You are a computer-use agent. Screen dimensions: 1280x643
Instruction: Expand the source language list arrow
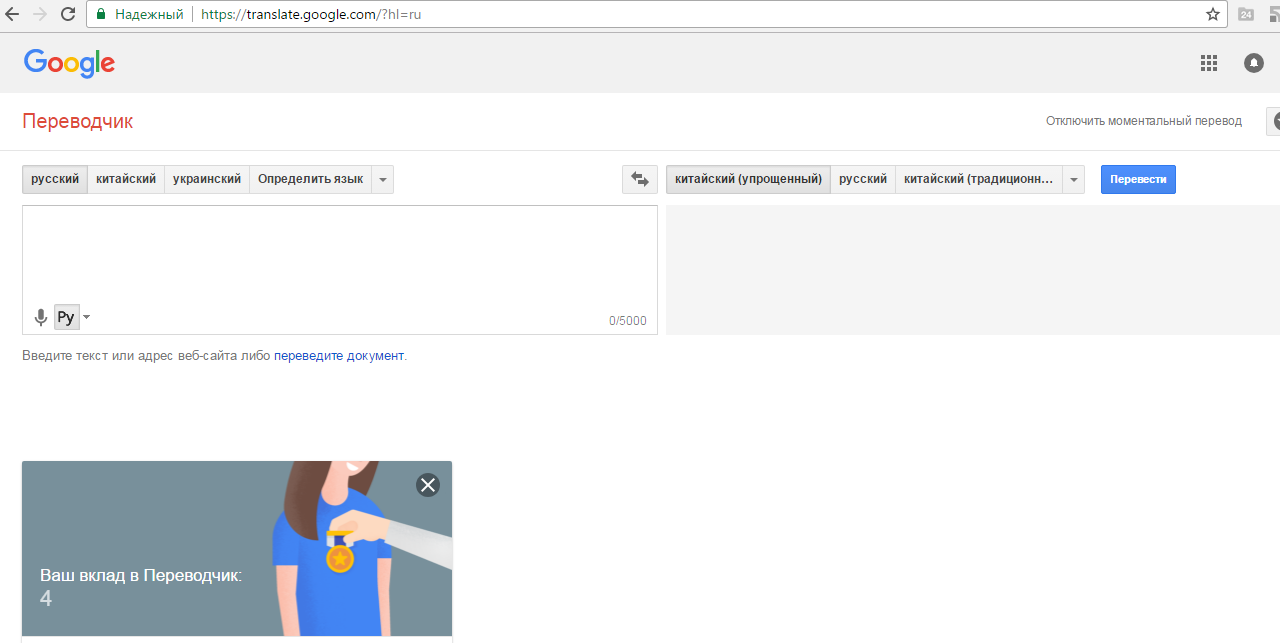tap(383, 179)
